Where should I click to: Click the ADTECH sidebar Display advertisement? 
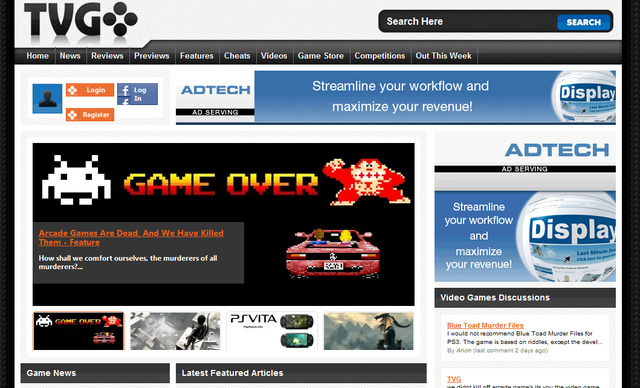[x=525, y=207]
